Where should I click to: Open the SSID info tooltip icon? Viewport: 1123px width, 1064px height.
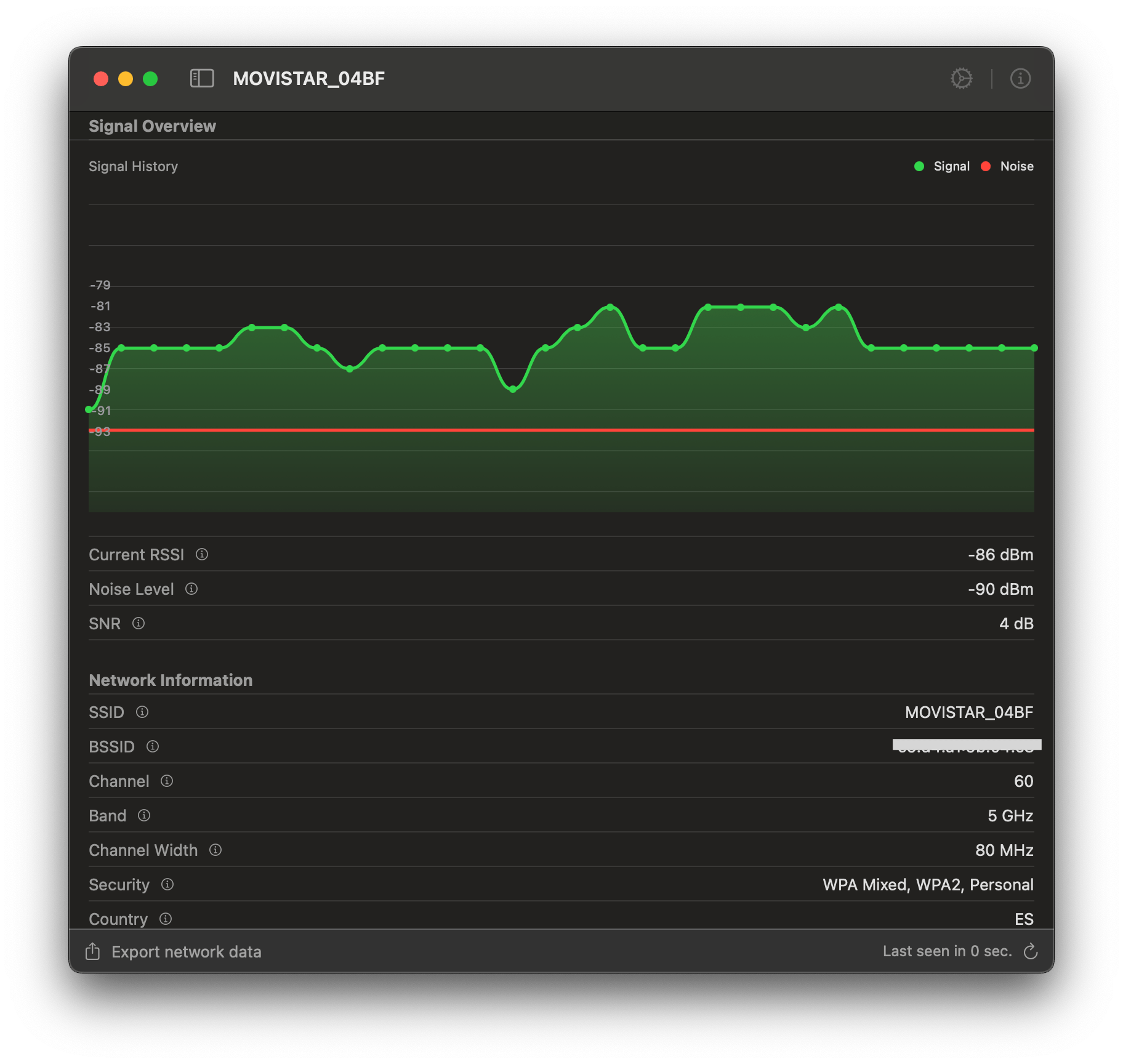click(x=142, y=712)
